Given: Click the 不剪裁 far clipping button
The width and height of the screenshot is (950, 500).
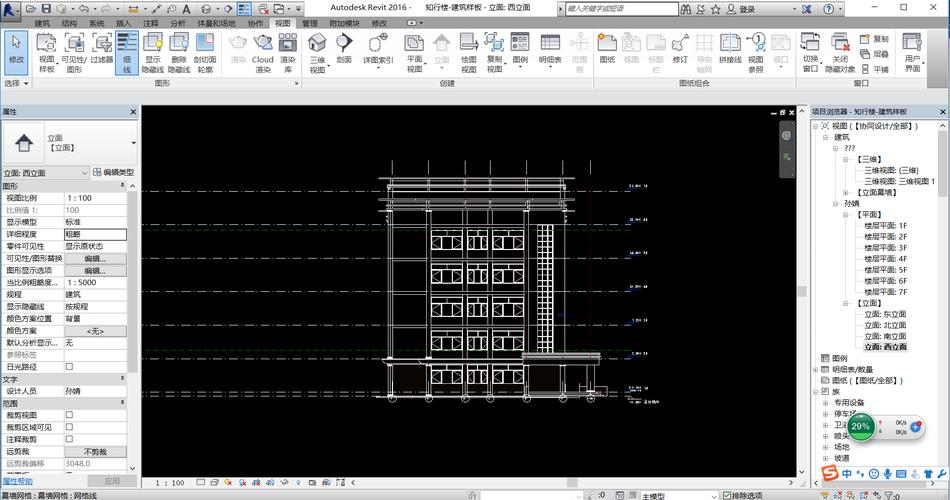Looking at the screenshot, I should click(95, 452).
